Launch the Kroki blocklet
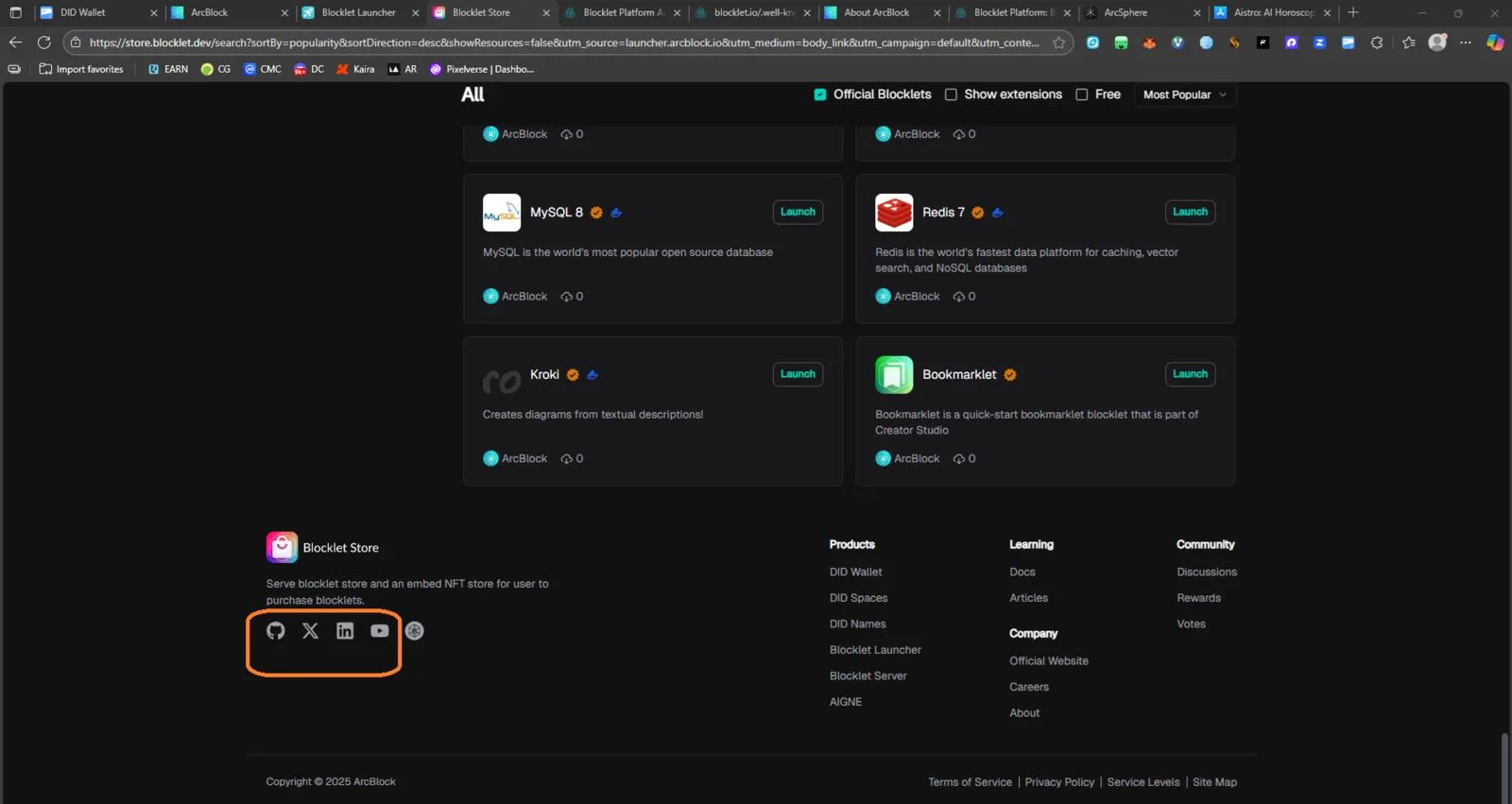 click(x=798, y=374)
